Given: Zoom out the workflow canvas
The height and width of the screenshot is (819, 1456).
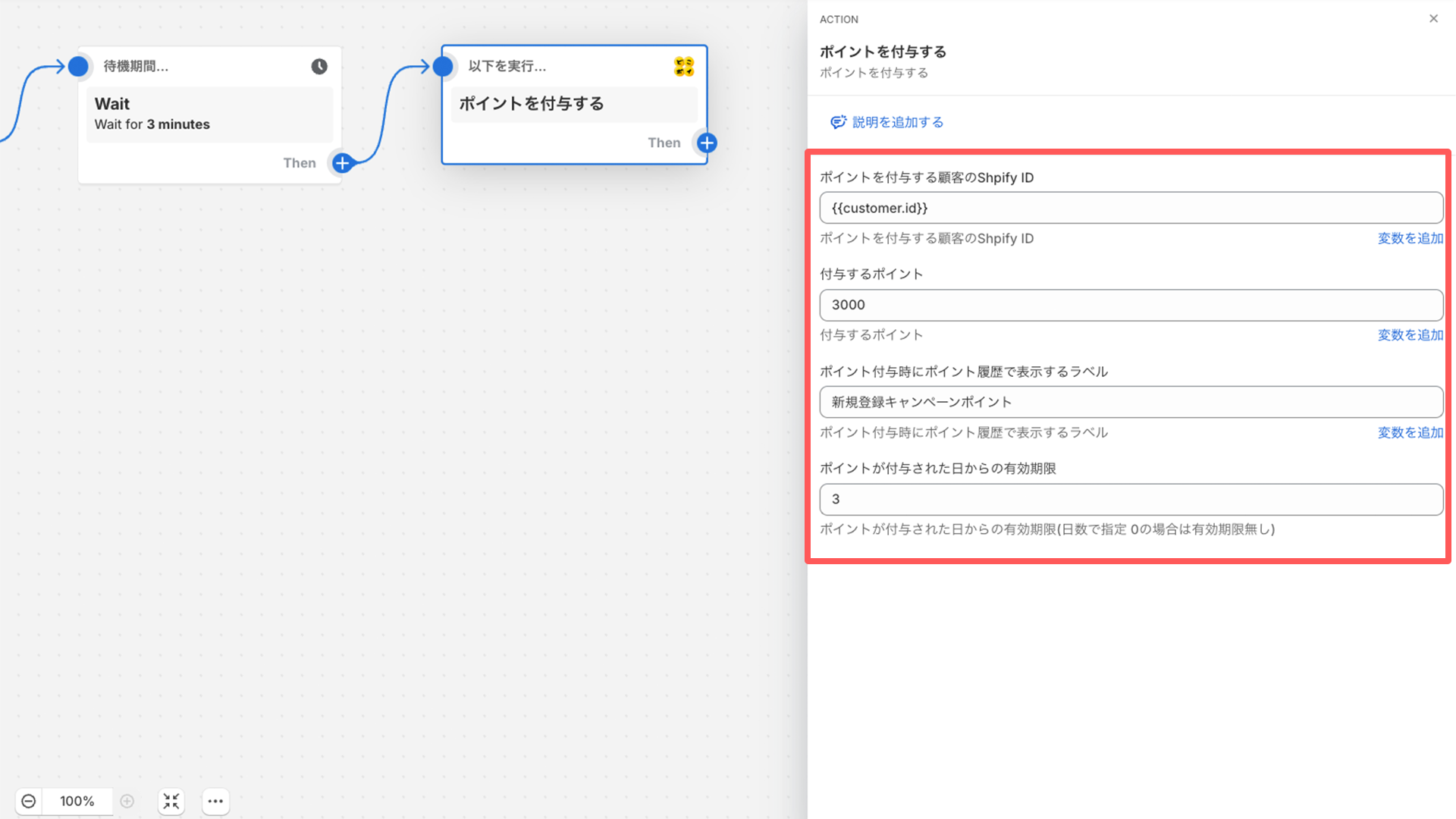Looking at the screenshot, I should (x=29, y=801).
